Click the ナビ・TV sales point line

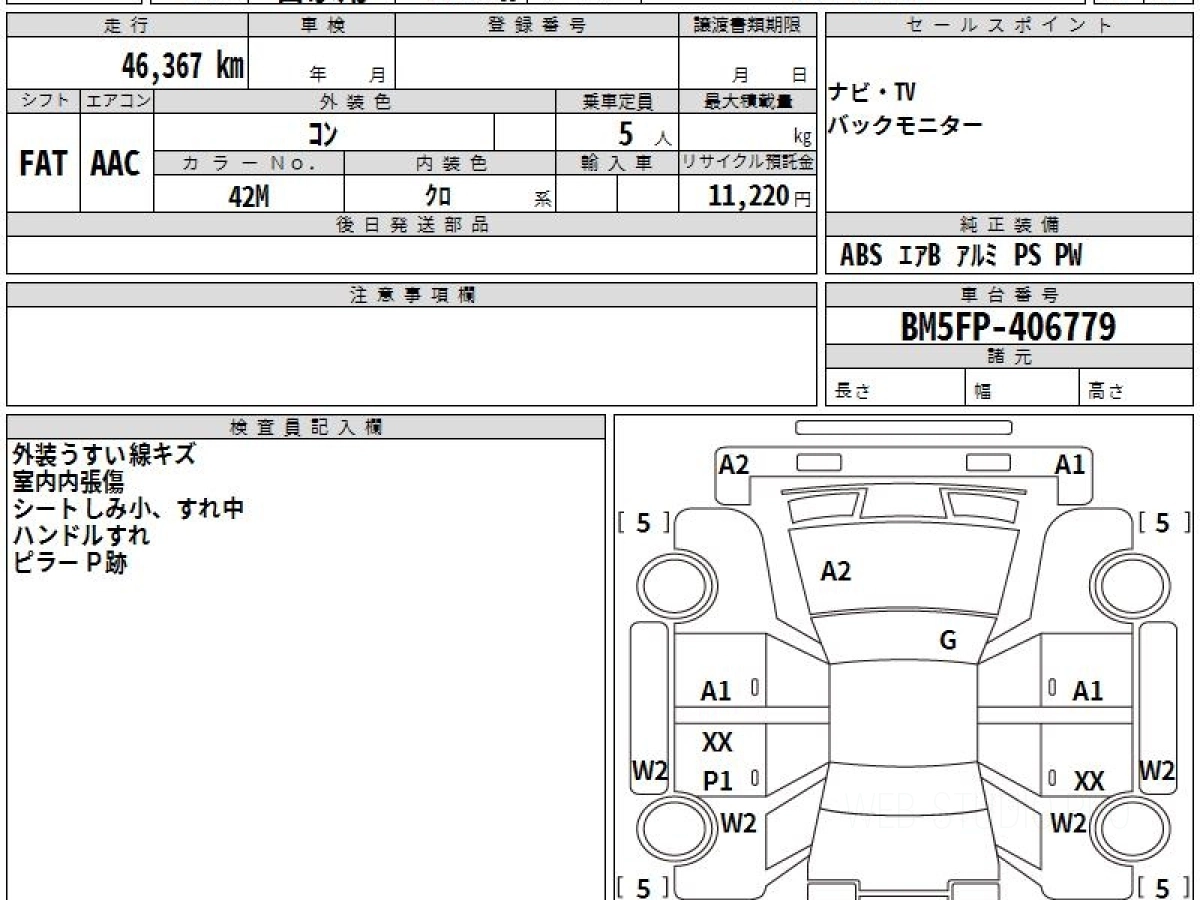[x=872, y=93]
